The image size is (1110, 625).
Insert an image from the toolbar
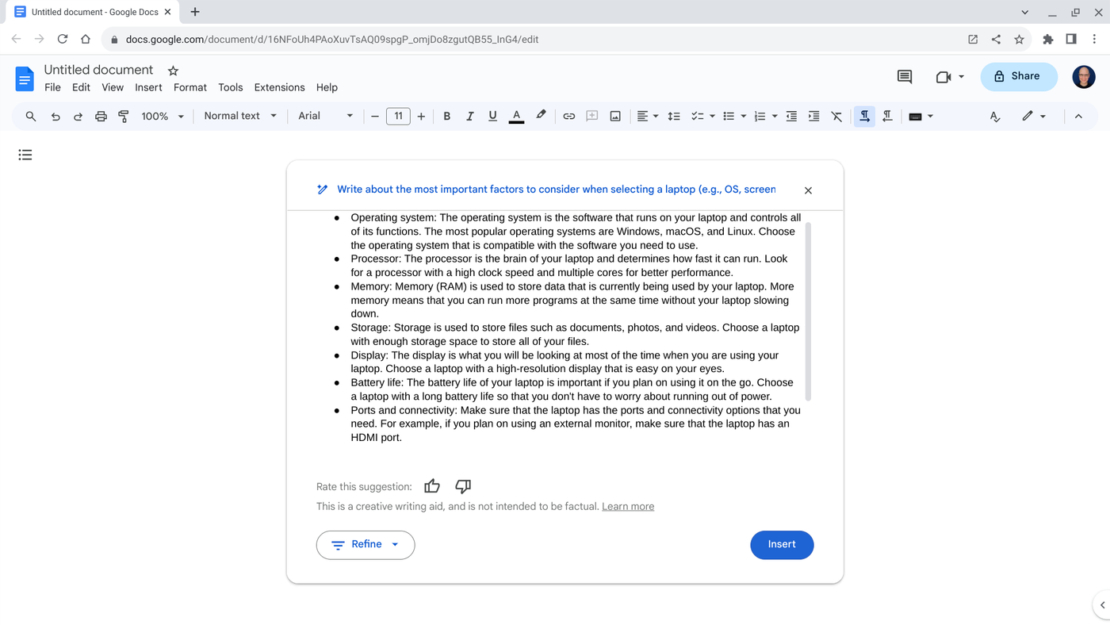pos(614,115)
